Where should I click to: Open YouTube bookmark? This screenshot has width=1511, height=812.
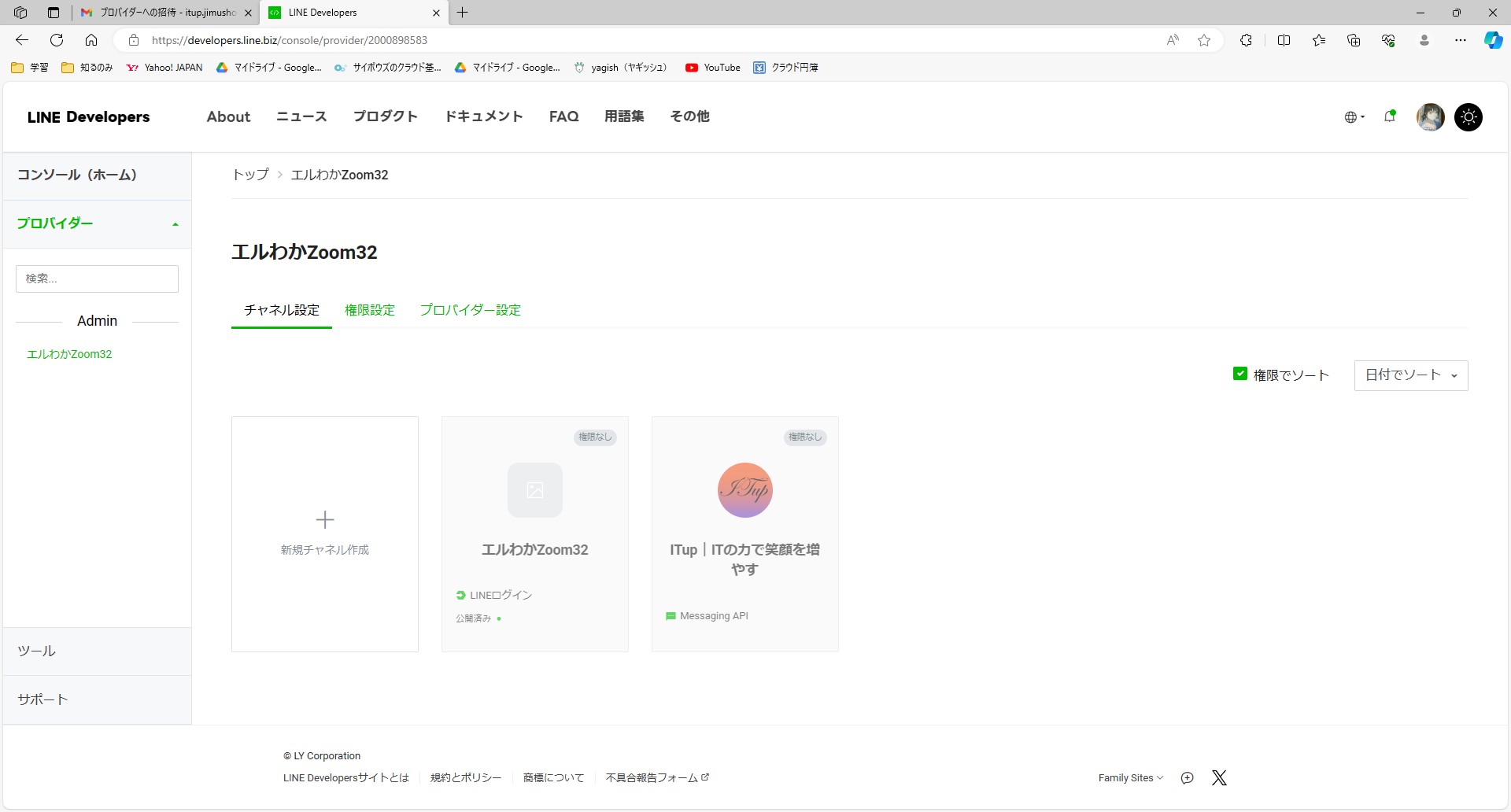point(713,68)
